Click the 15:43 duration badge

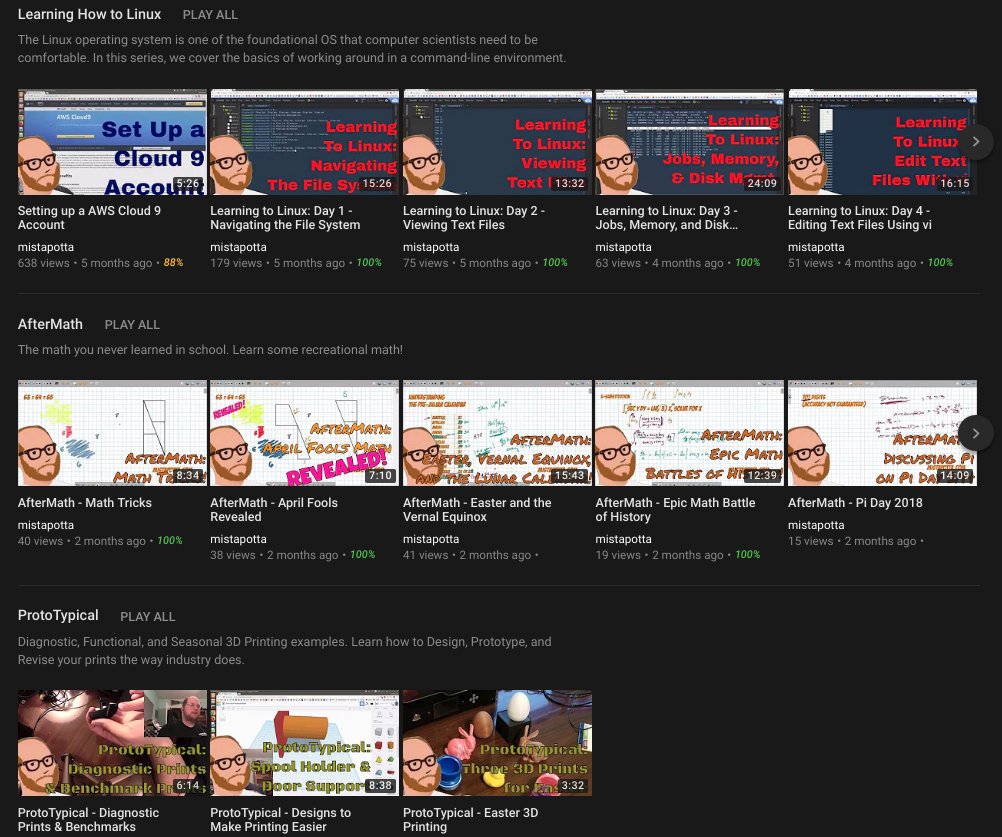tap(569, 475)
